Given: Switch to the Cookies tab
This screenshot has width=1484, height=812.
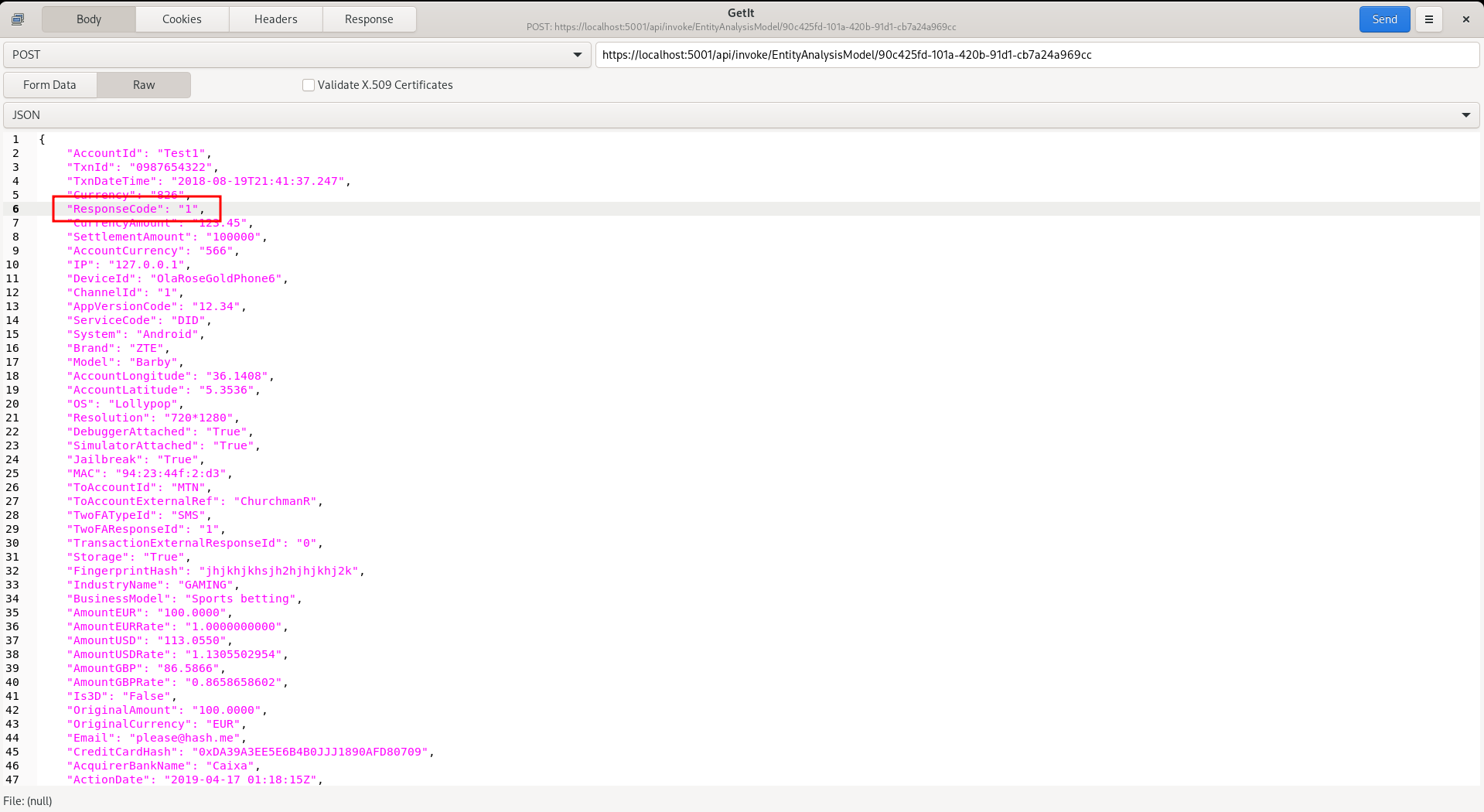Looking at the screenshot, I should click(182, 19).
